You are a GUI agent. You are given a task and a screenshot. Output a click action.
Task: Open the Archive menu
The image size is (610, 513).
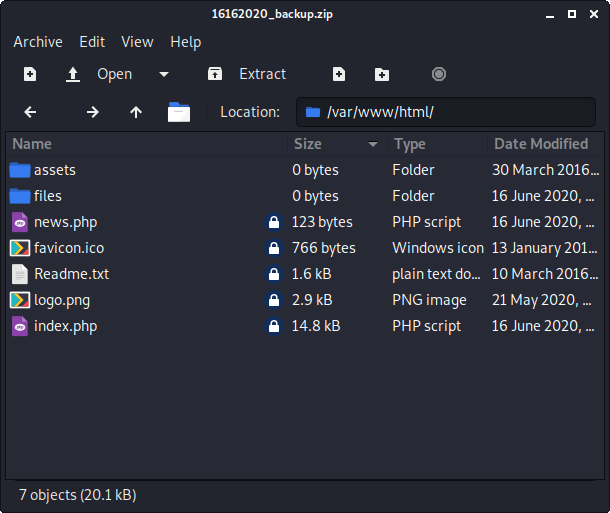click(37, 42)
